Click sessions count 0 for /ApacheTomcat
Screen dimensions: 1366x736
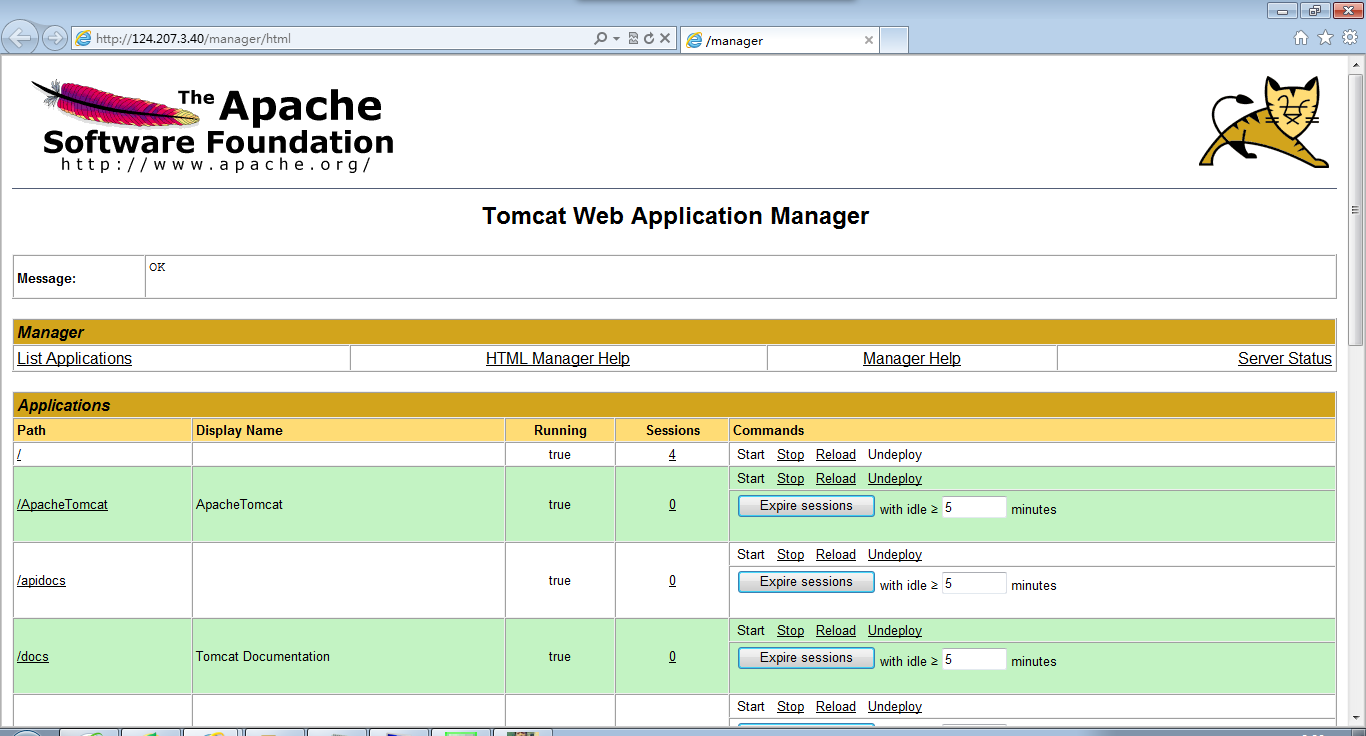(x=672, y=505)
